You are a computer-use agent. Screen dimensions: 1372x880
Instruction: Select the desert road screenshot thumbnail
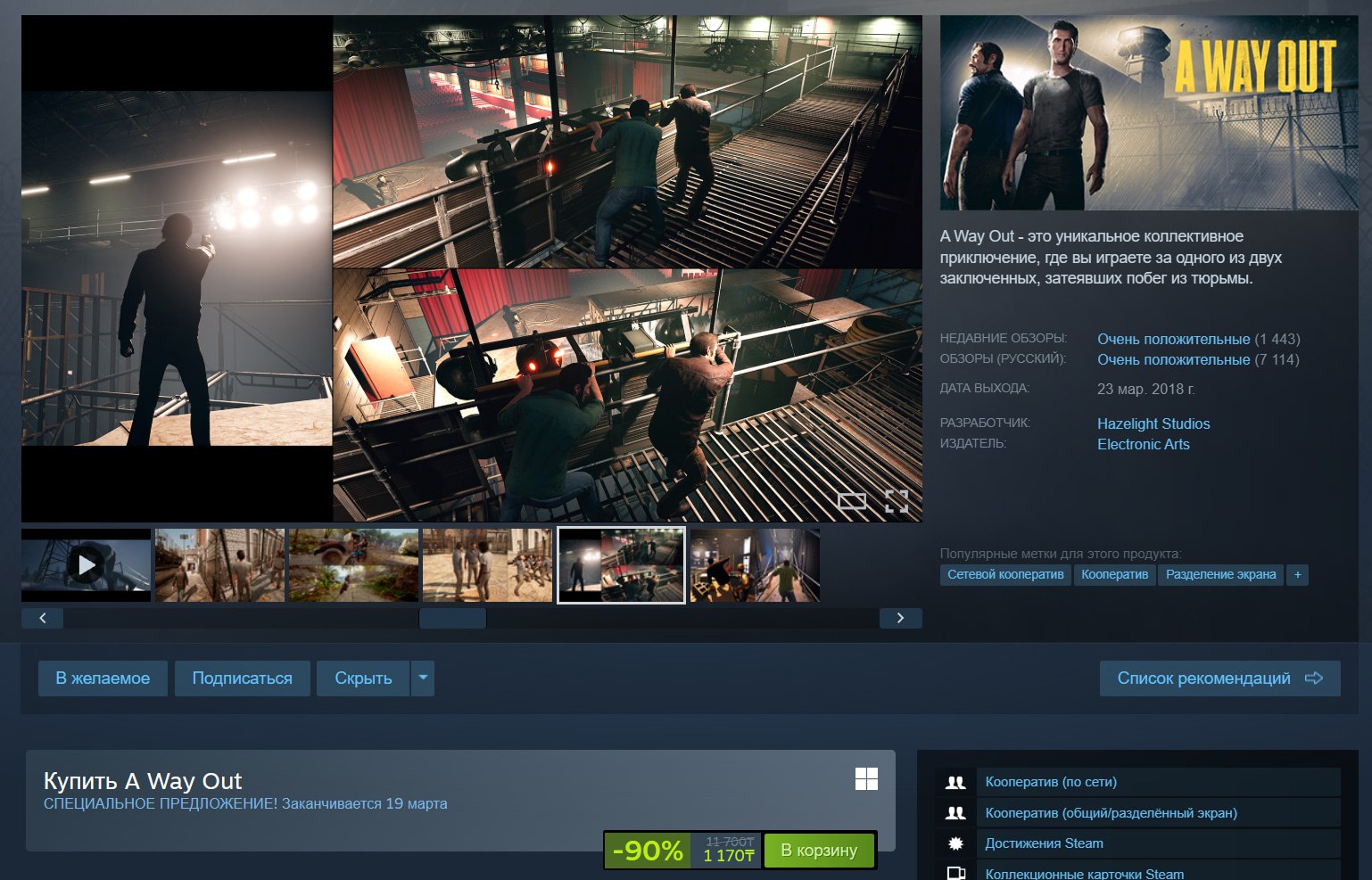[353, 565]
